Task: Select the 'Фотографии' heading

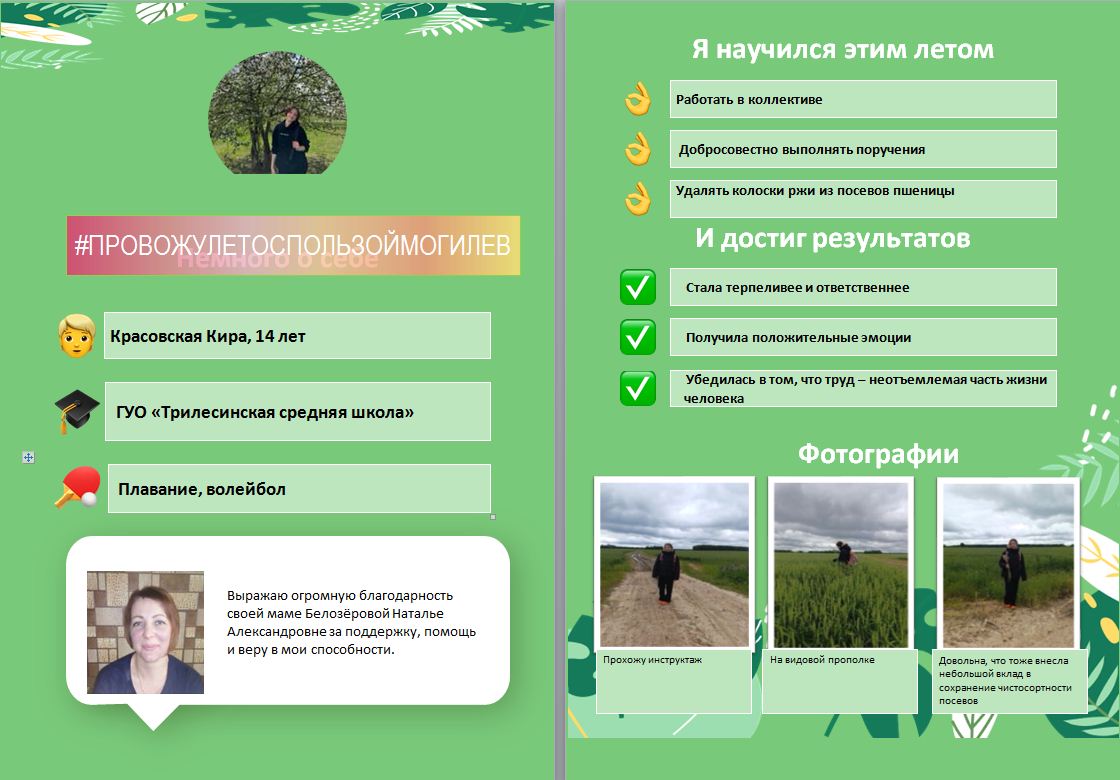Action: [878, 454]
